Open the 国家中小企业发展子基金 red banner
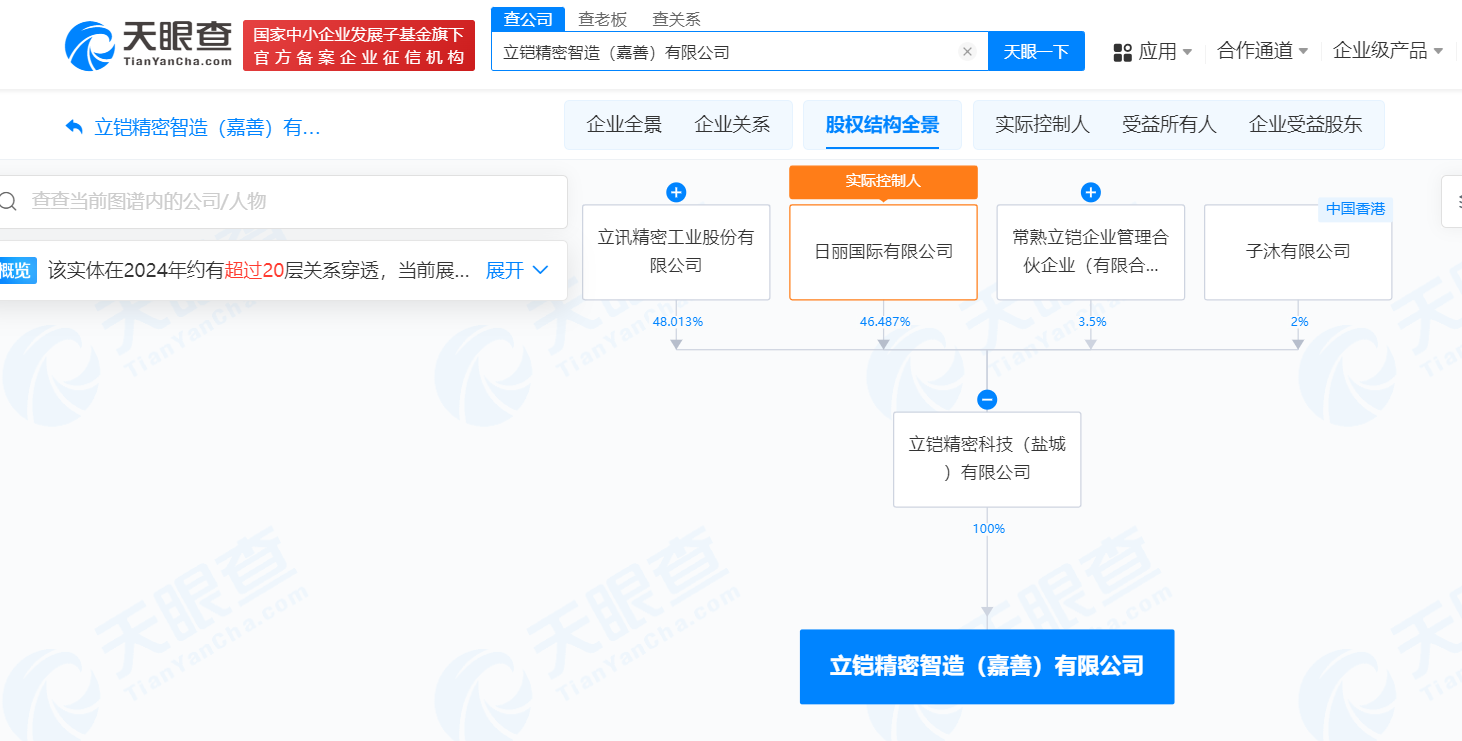Viewport: 1462px width, 741px height. coord(359,44)
